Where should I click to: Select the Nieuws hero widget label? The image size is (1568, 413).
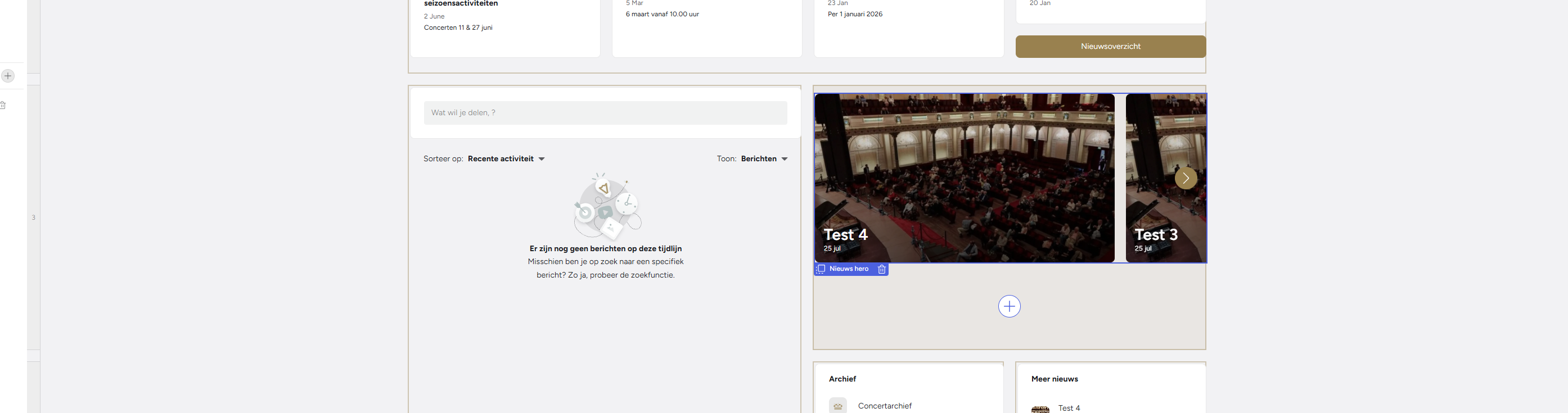point(849,269)
